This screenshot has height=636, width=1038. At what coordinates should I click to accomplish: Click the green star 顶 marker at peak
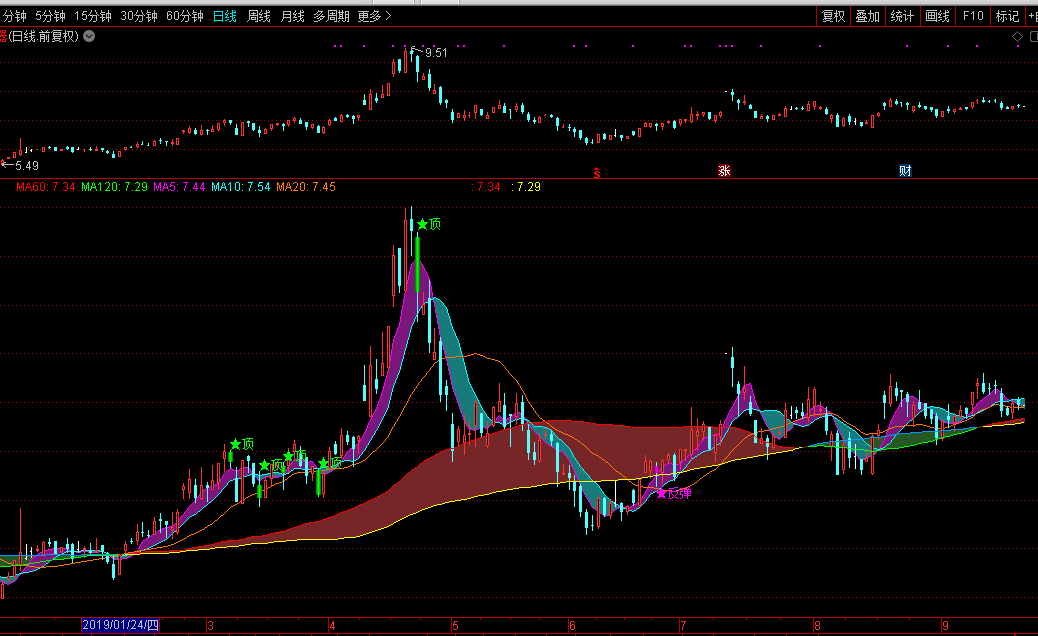click(x=429, y=224)
